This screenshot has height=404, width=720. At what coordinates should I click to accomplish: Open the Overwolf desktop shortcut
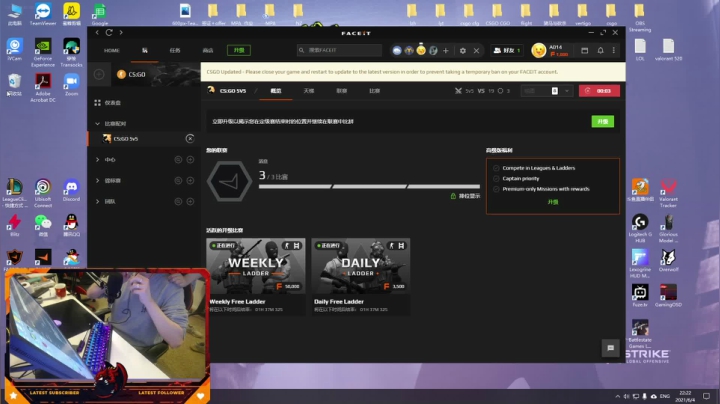tap(669, 260)
